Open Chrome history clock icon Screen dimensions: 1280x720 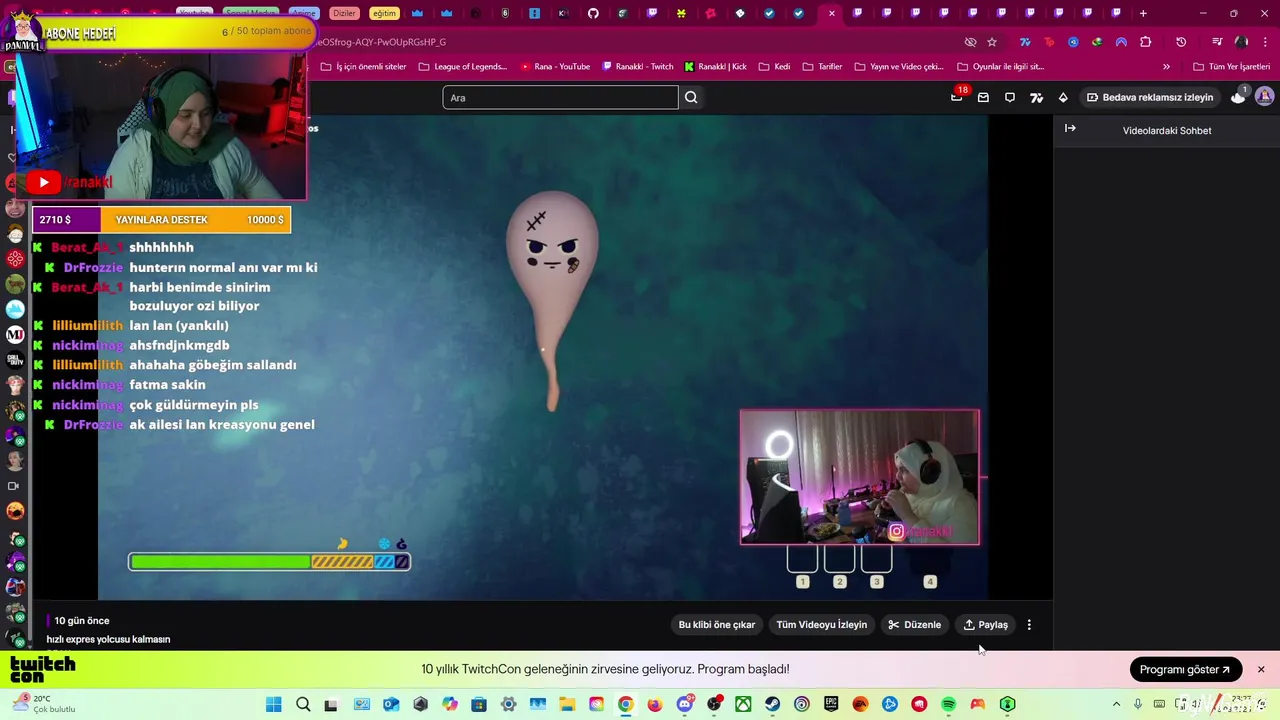tap(1181, 42)
